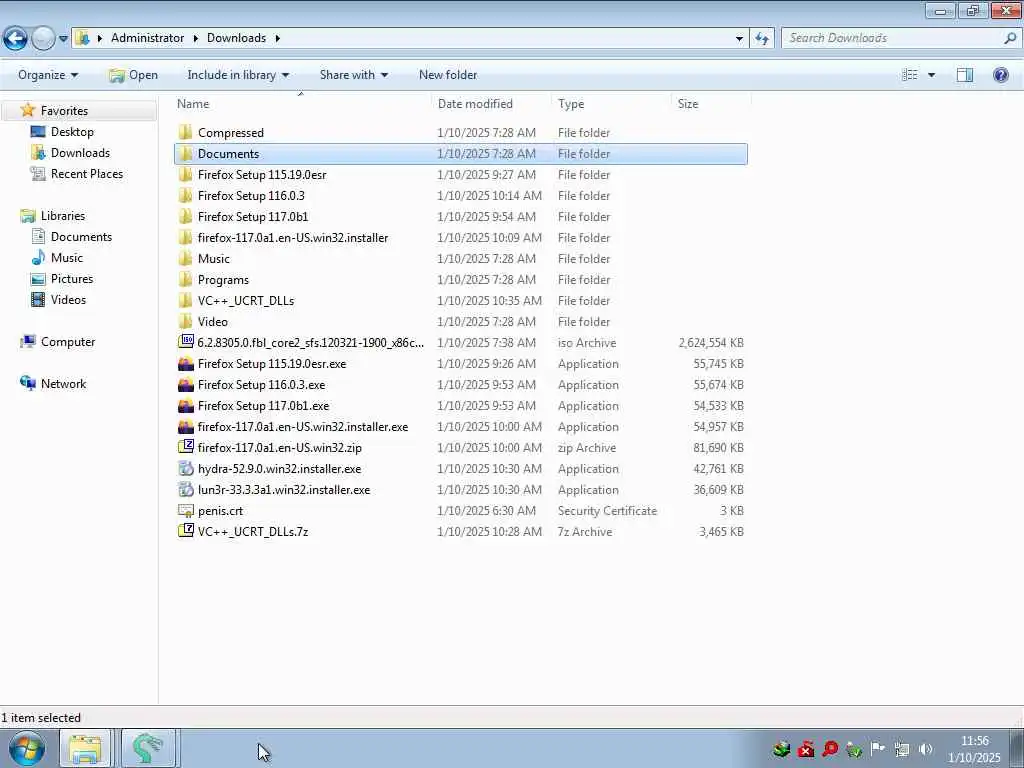
Task: Click the Forward navigation arrow button
Action: tap(43, 38)
